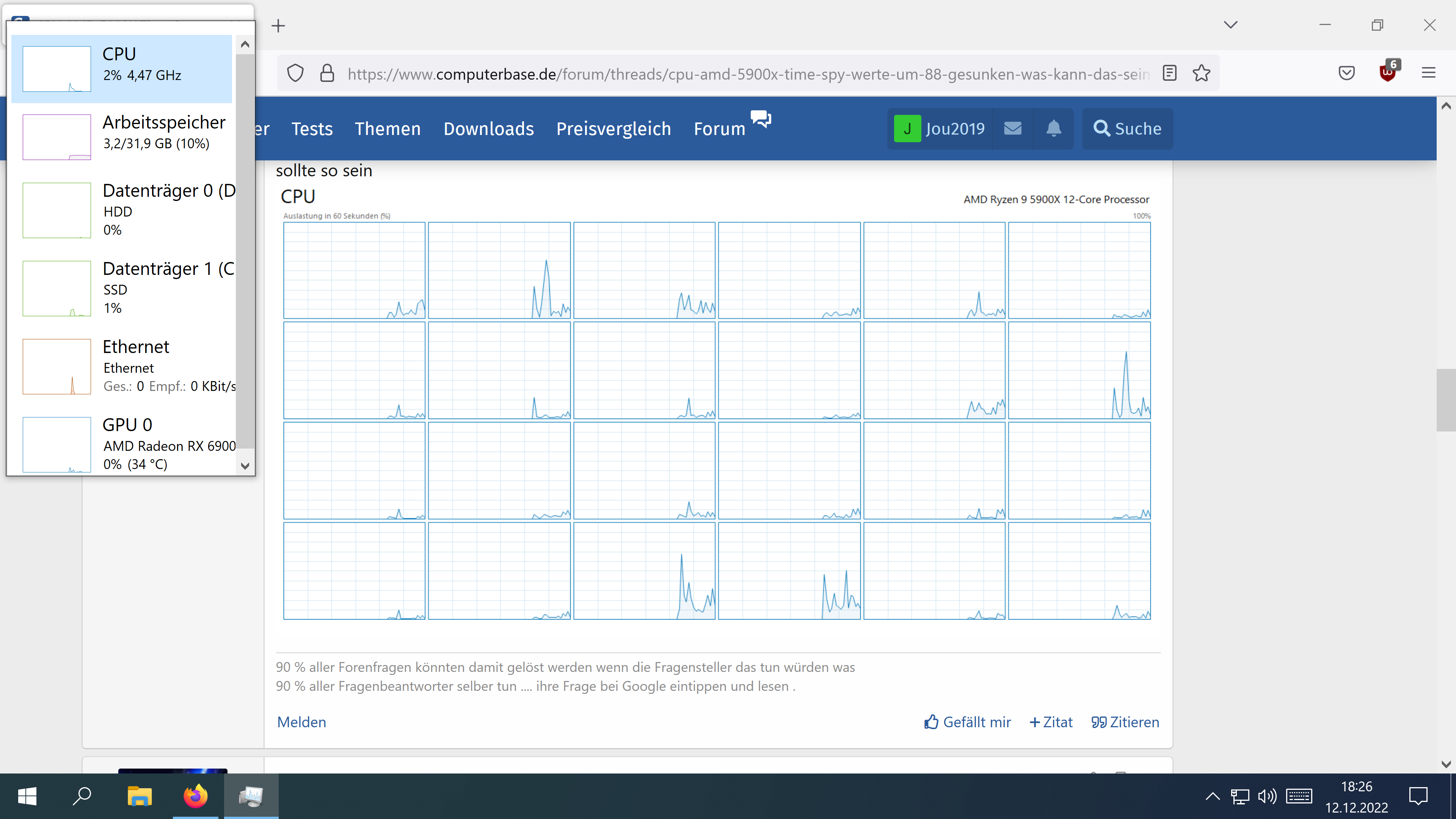Image resolution: width=1456 pixels, height=819 pixels.
Task: Open the uBlock Origin extension icon
Action: click(x=1388, y=74)
